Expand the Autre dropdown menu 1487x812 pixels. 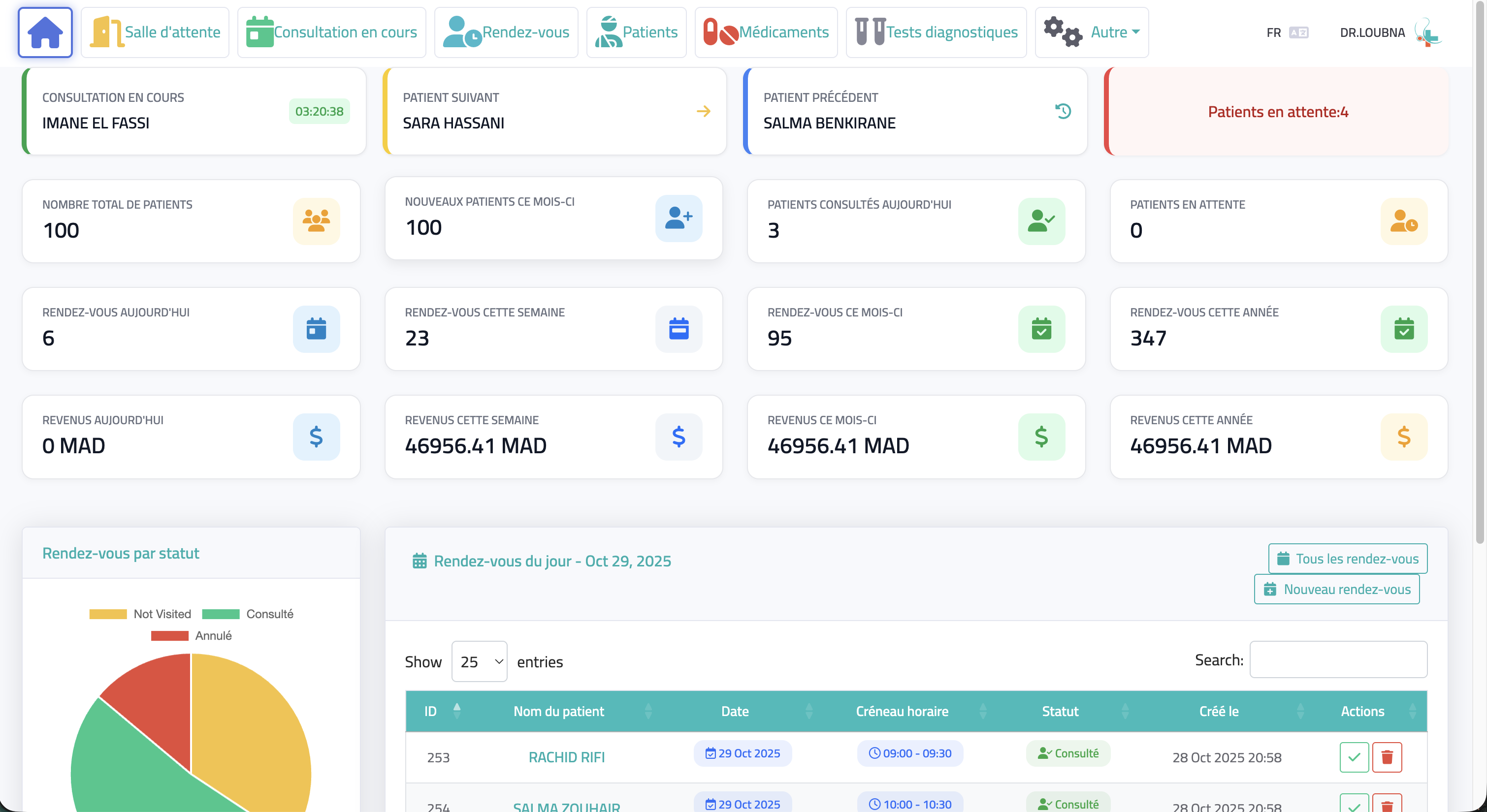point(1092,32)
